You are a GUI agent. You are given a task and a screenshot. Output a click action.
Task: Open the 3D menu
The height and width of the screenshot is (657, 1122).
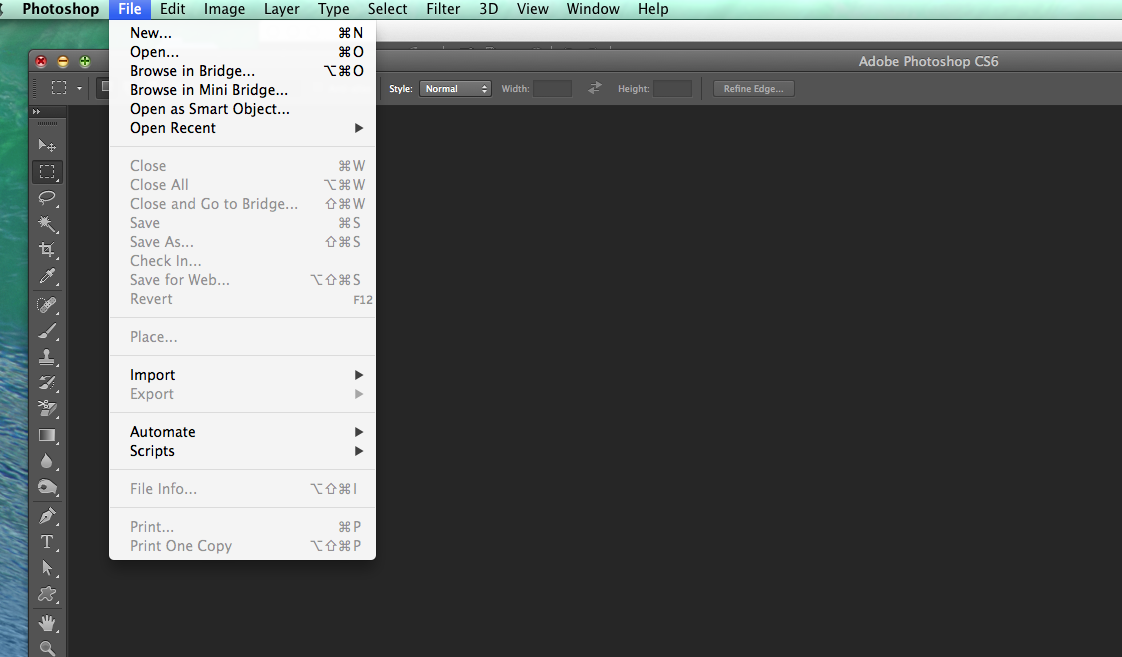(489, 9)
